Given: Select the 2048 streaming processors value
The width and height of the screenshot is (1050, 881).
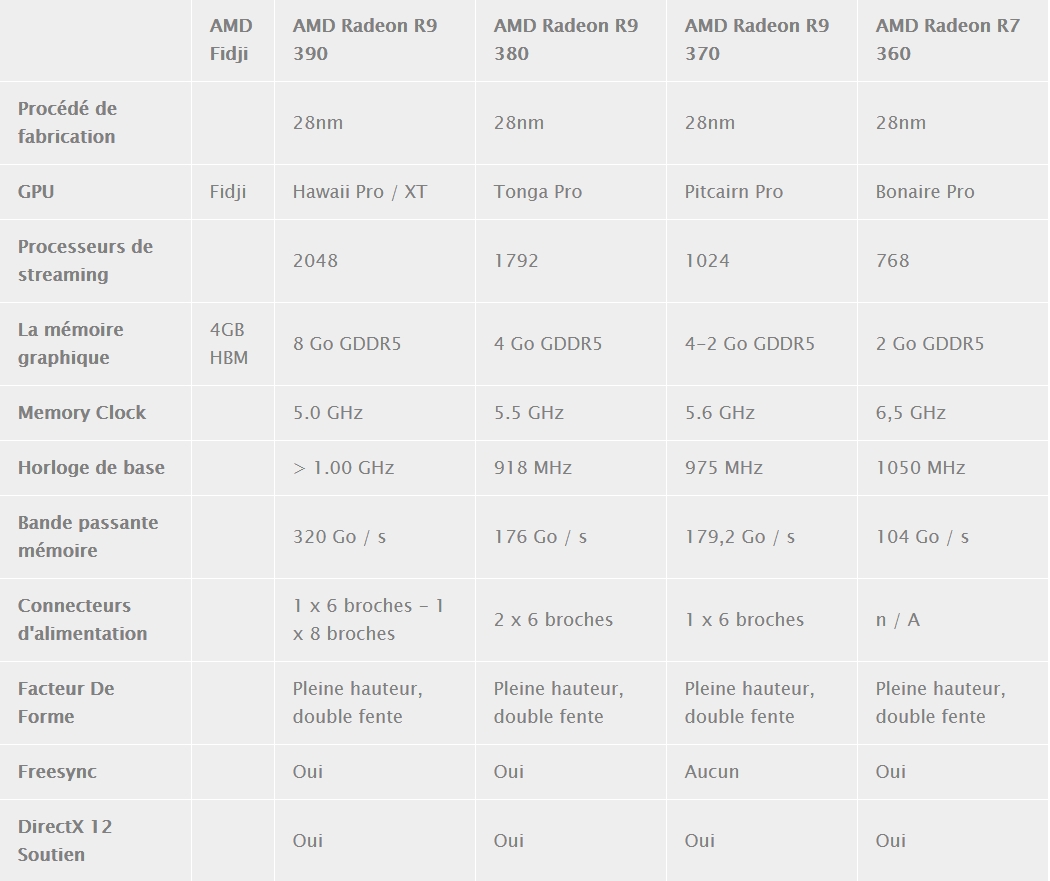Looking at the screenshot, I should coord(315,260).
